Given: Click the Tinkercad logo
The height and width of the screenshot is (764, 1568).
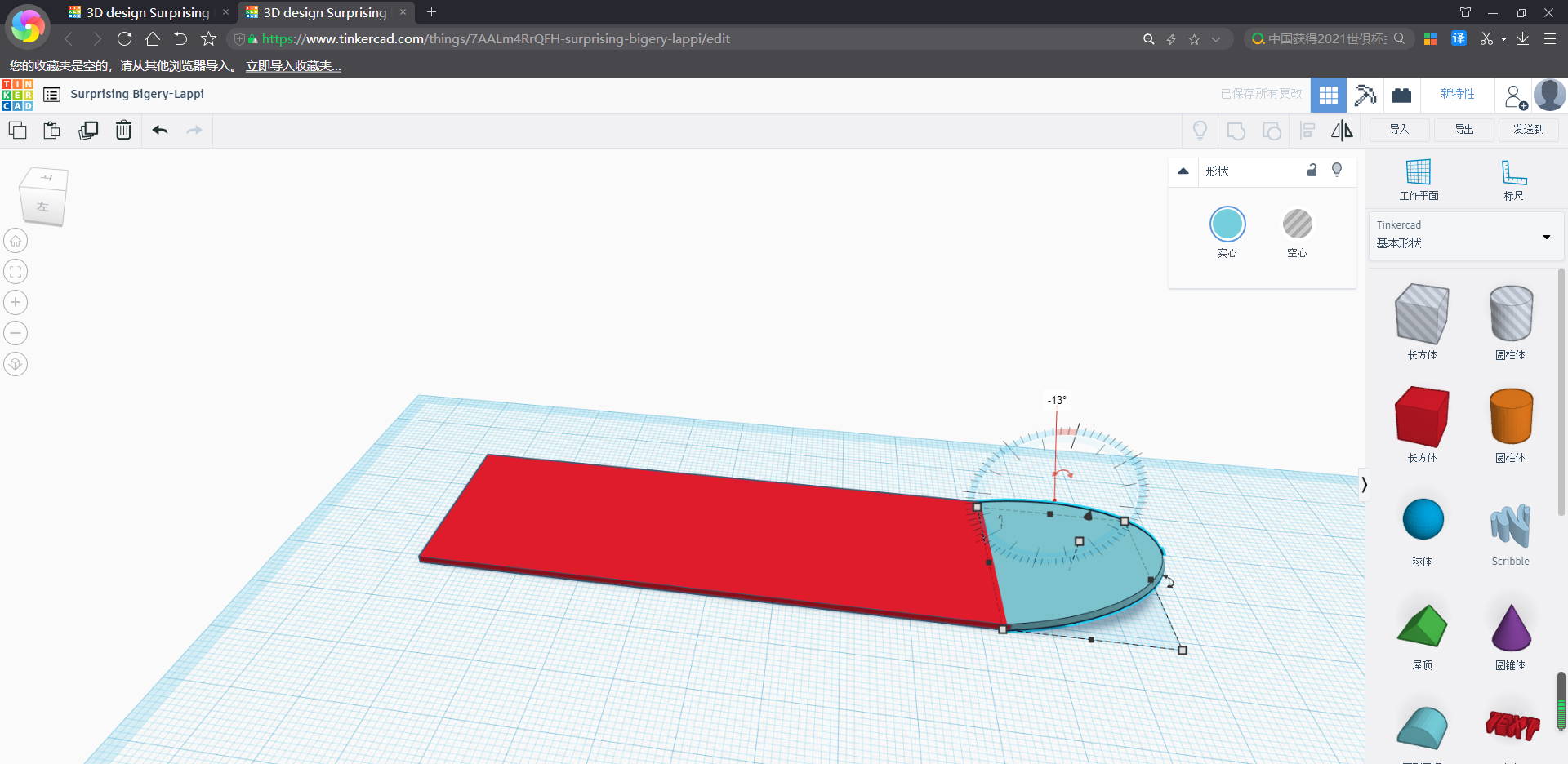Looking at the screenshot, I should (17, 95).
